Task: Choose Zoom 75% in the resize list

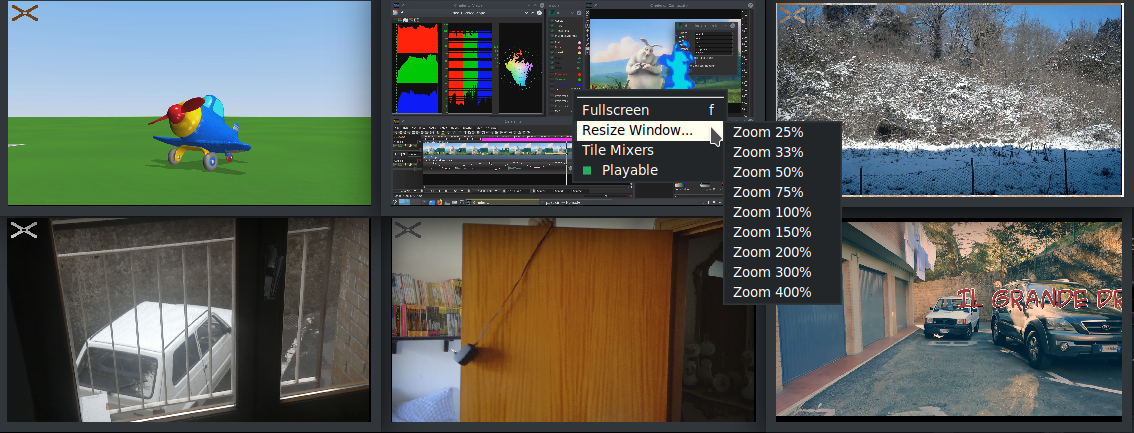Action: pos(767,192)
